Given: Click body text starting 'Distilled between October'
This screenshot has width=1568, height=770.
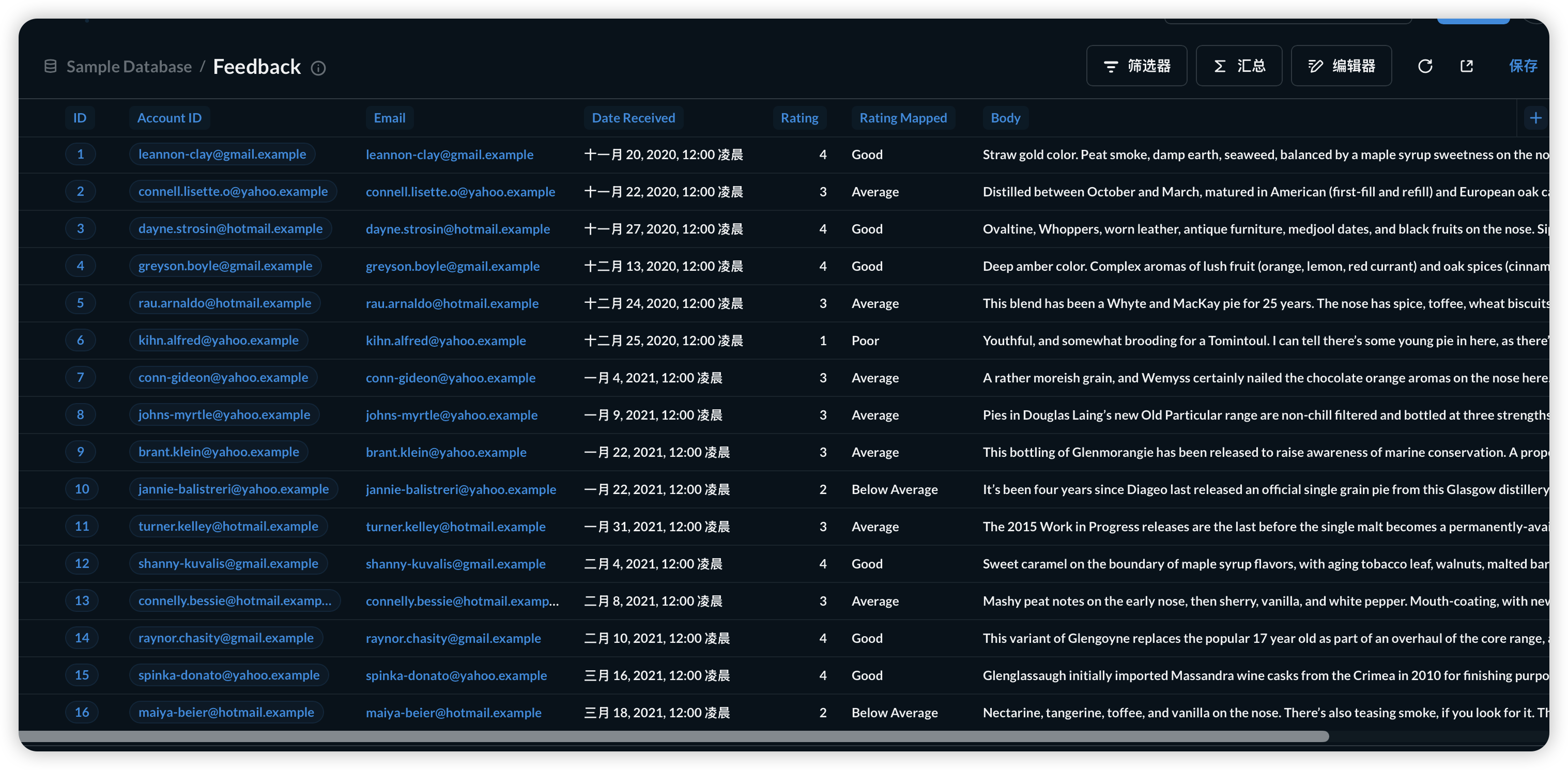Looking at the screenshot, I should click(1266, 192).
